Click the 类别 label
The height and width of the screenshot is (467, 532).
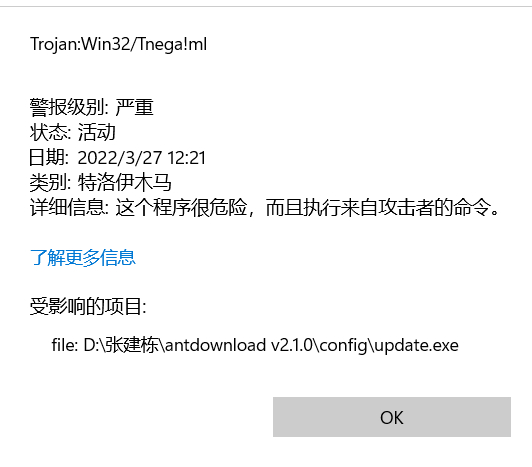pos(49,183)
